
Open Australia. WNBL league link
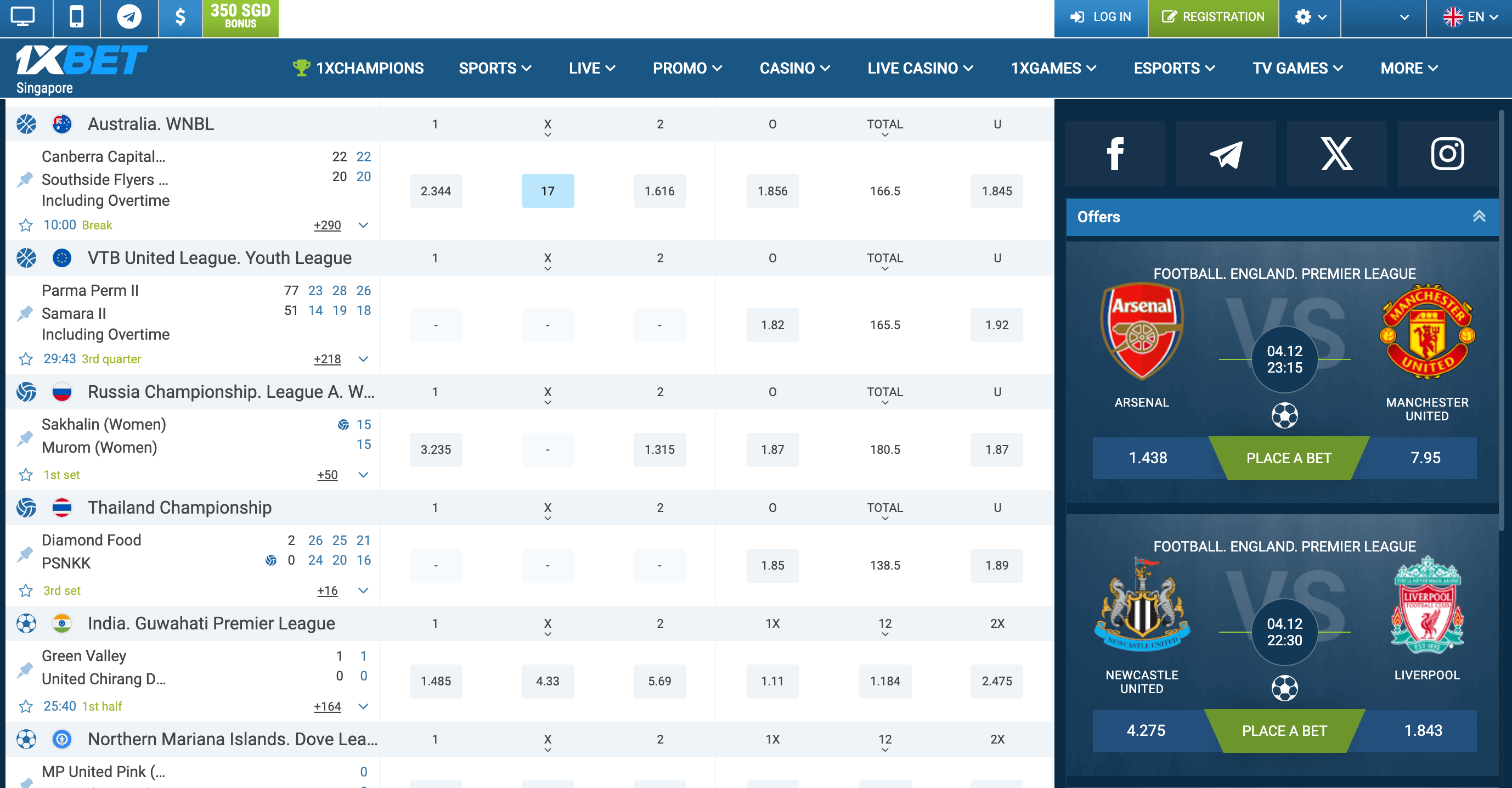pyautogui.click(x=151, y=124)
